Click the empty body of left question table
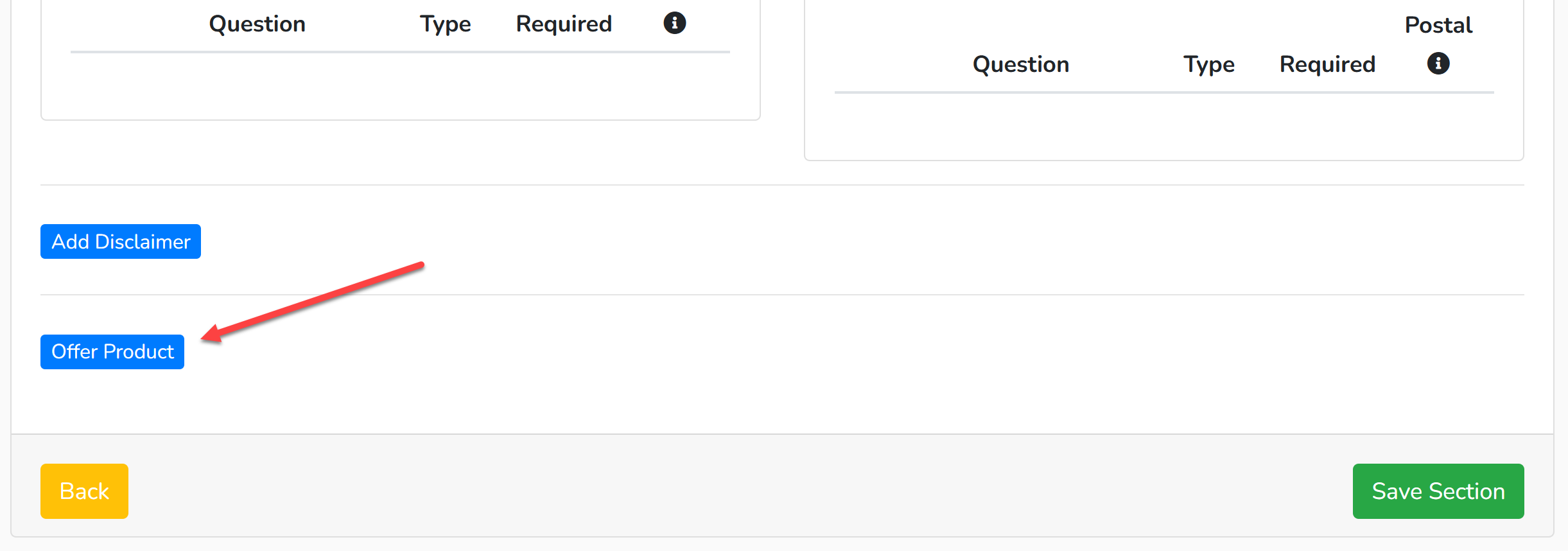Viewport: 1568px width, 551px height. pos(400,85)
